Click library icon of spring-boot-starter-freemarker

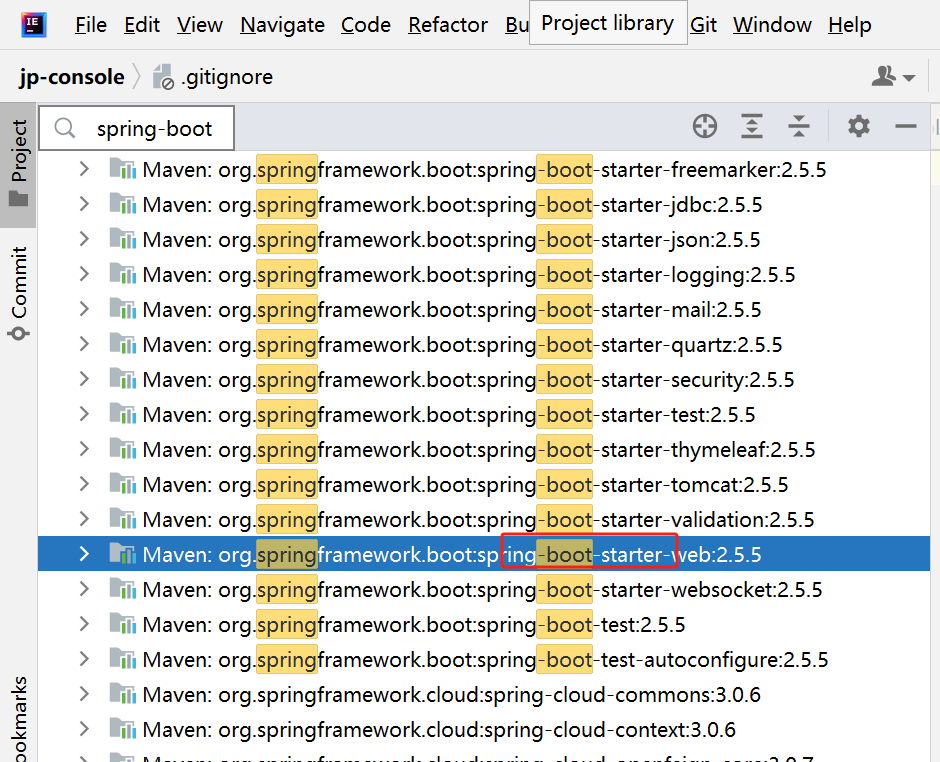click(x=123, y=169)
